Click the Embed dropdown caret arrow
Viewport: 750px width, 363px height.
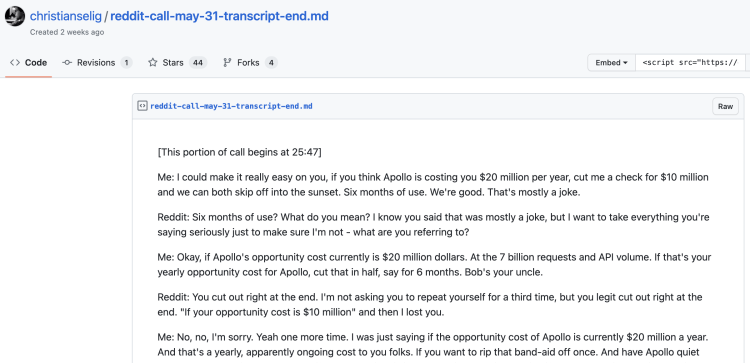[x=625, y=63]
